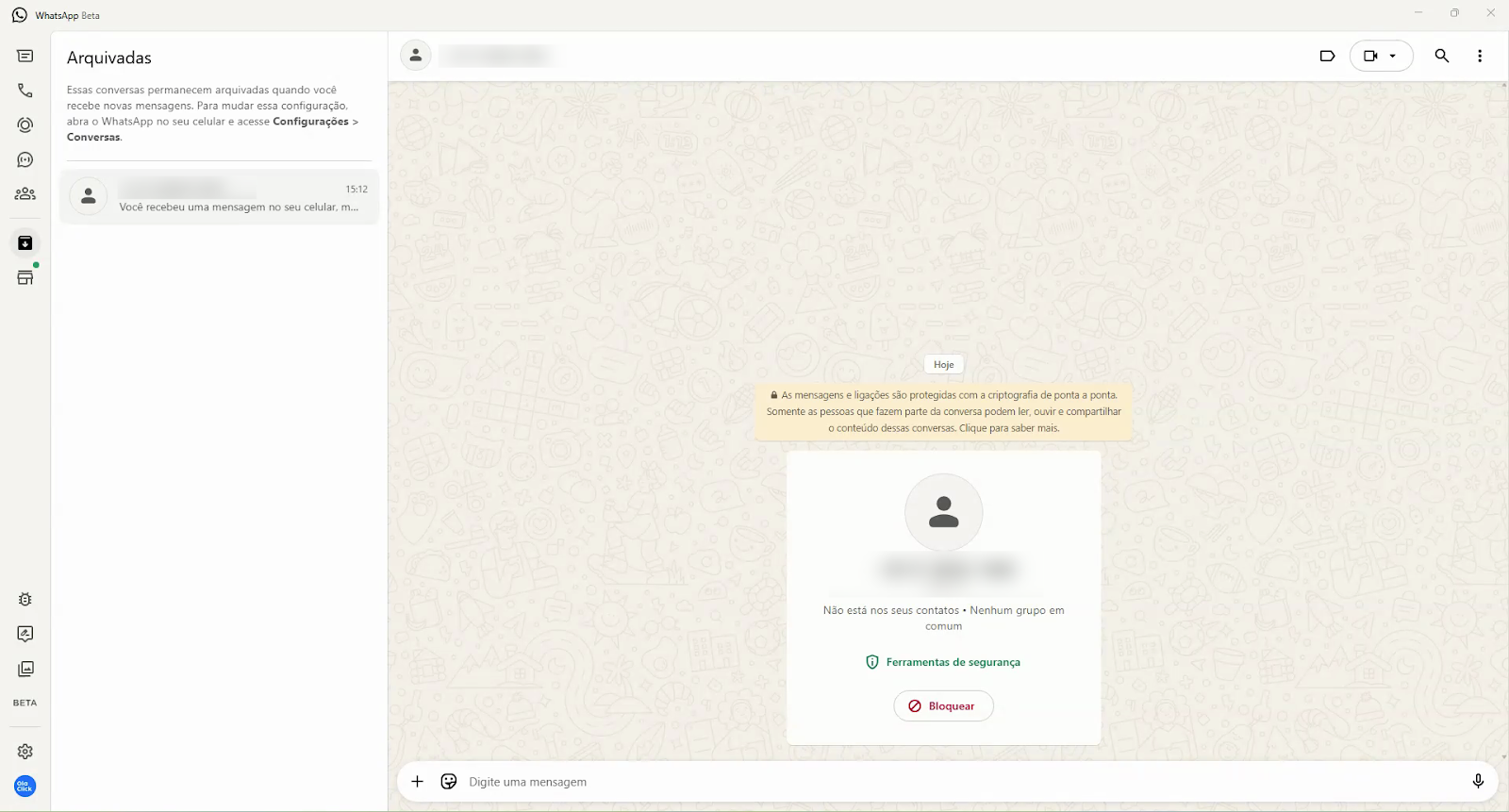1509x812 pixels.
Task: Click the label tag icon in chat header
Action: [x=1327, y=56]
